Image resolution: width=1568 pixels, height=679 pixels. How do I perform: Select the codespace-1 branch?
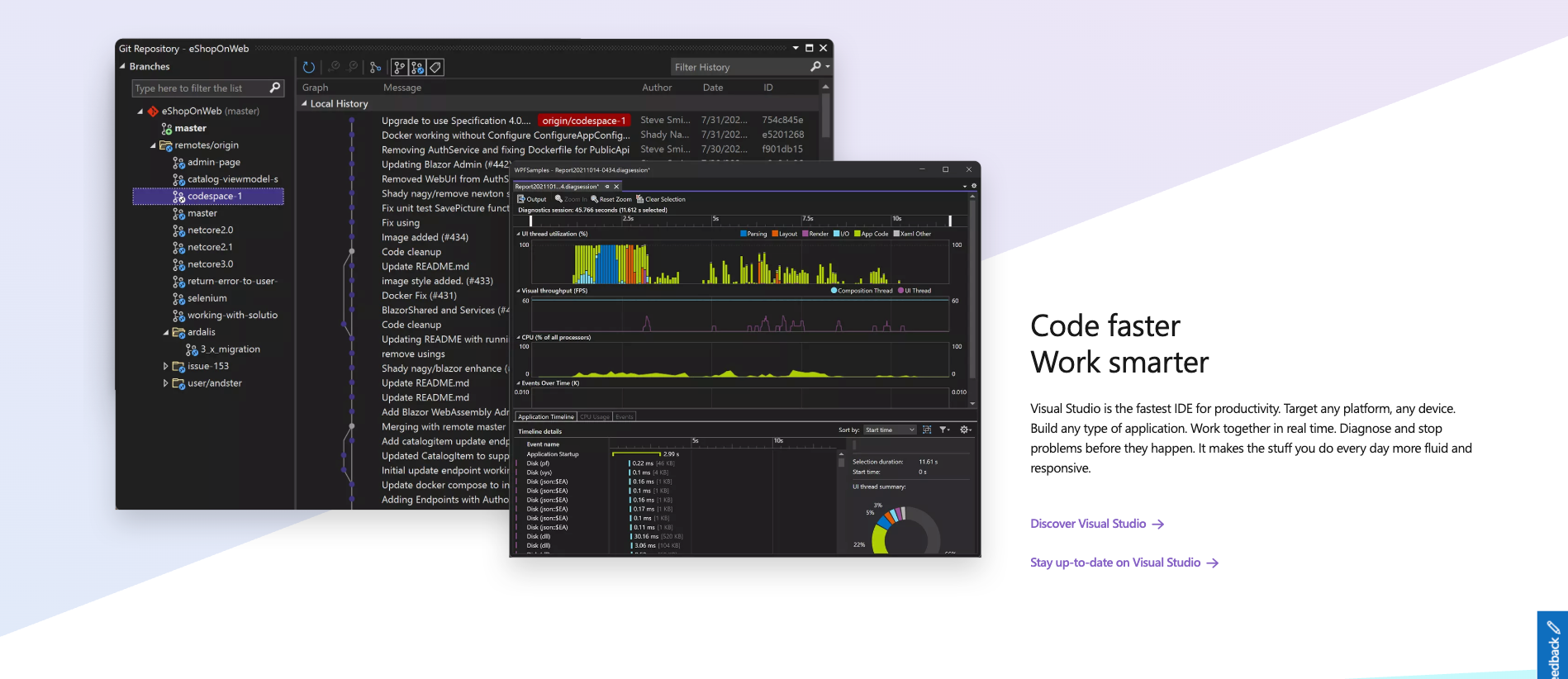point(208,196)
